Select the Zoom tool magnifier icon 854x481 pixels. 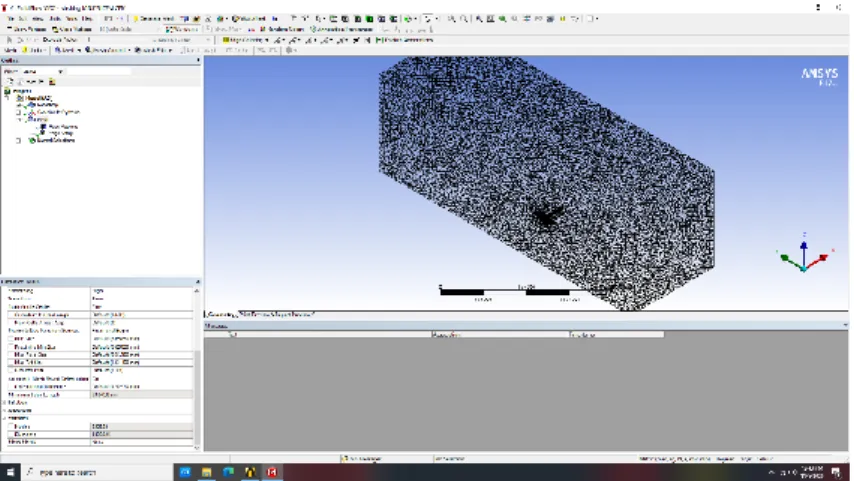451,19
